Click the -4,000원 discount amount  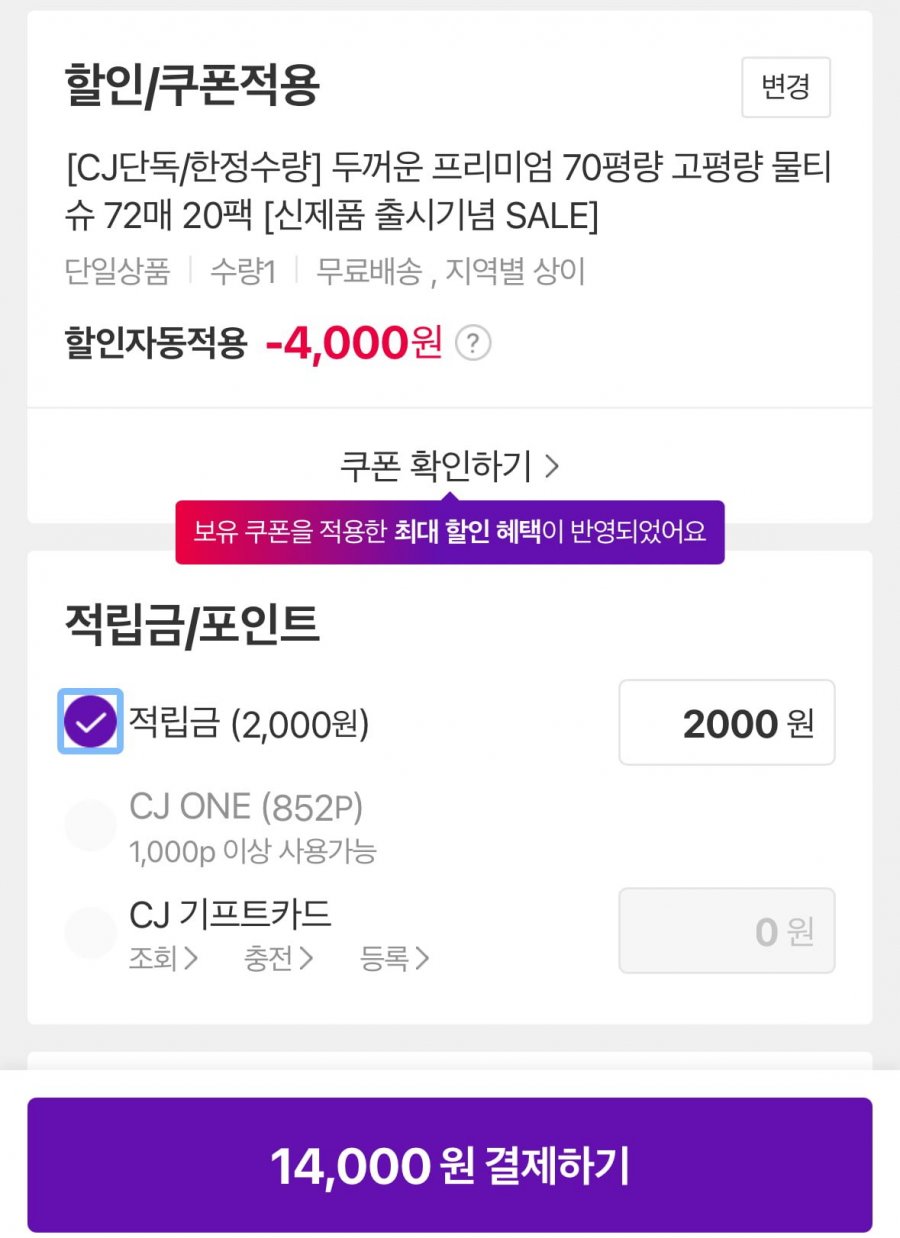point(353,345)
